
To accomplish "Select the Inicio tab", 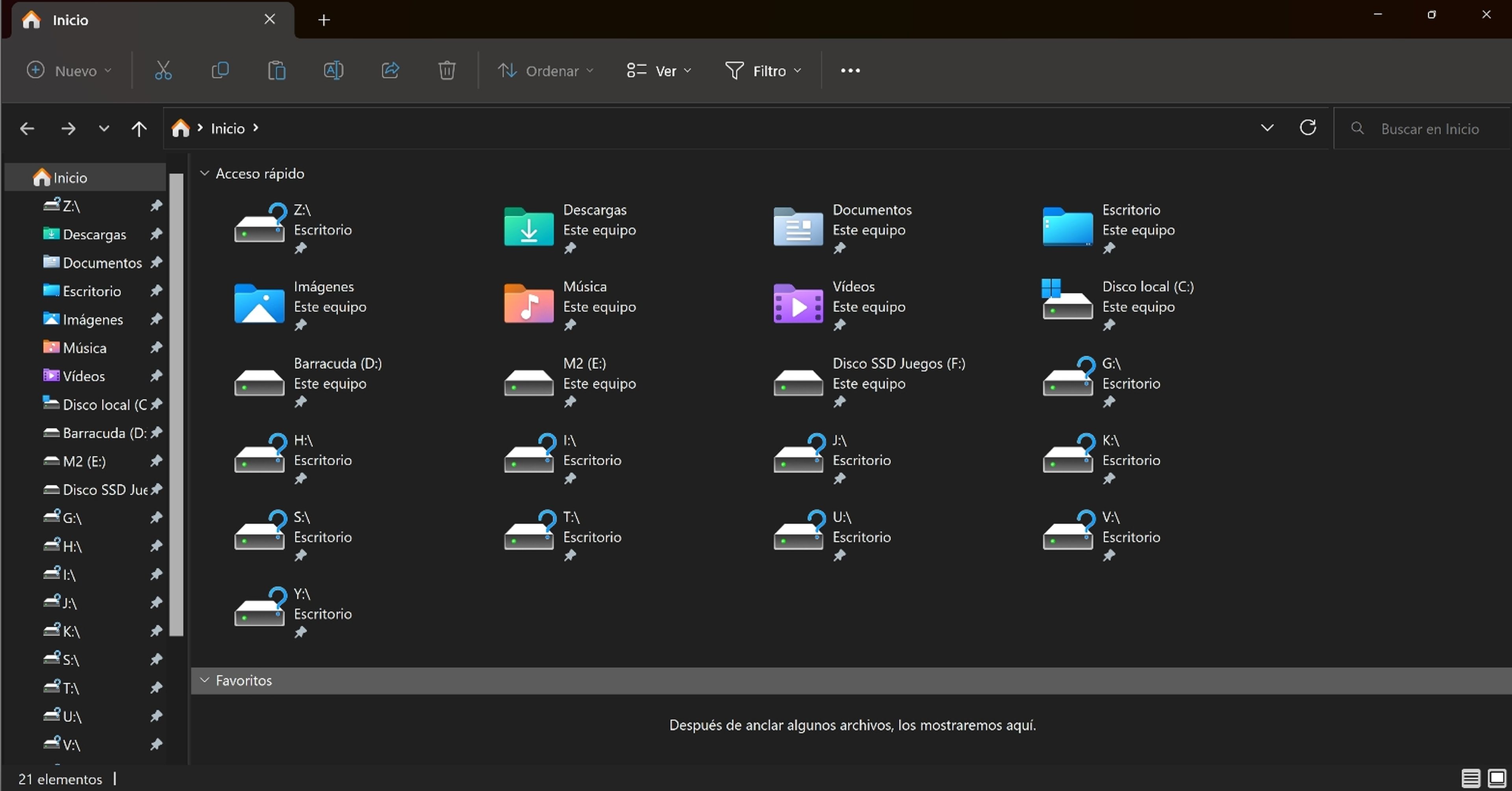I will [153, 20].
